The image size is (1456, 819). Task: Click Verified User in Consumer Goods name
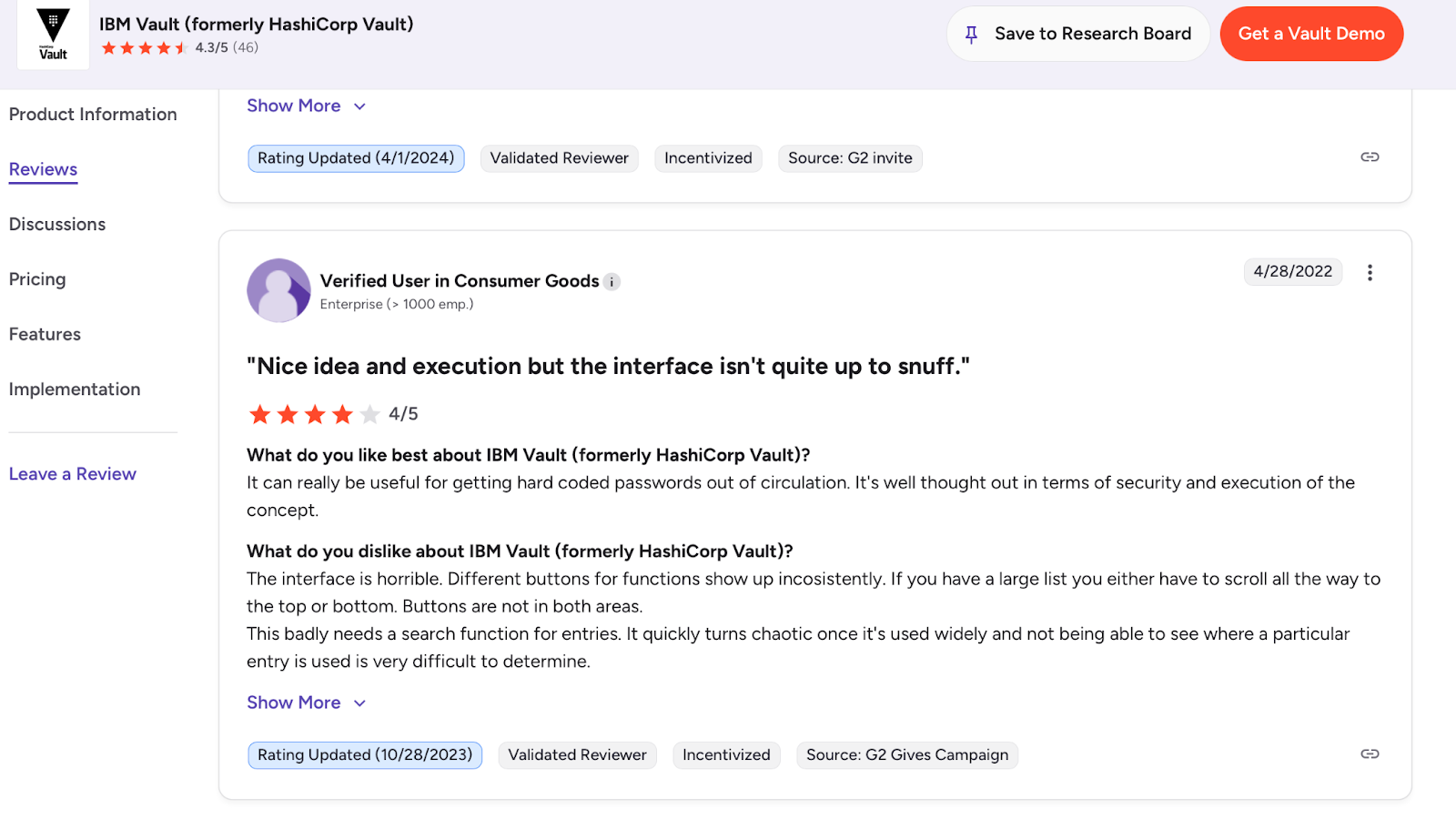click(460, 281)
